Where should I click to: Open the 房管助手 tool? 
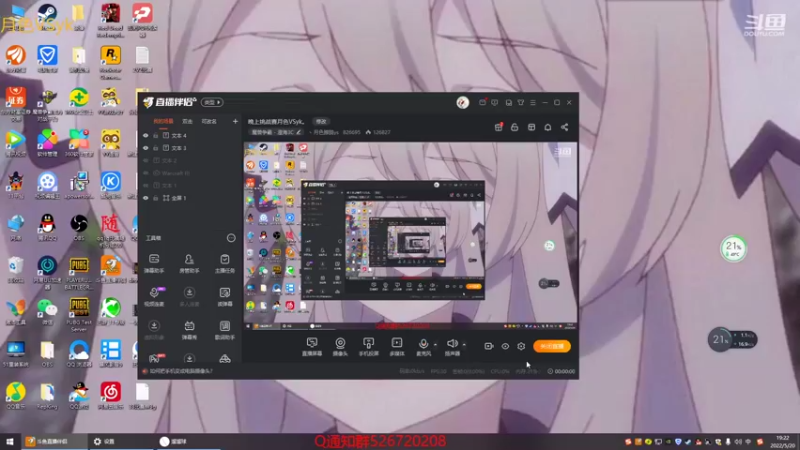(189, 264)
